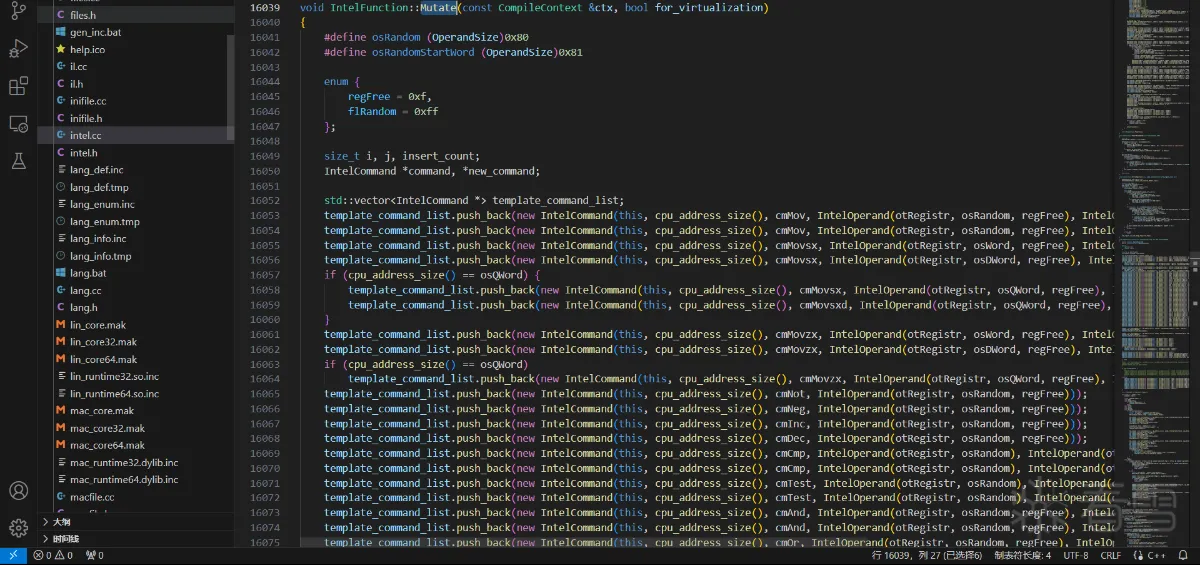Click the highlighted Mutate function name
The image size is (1200, 565).
438,8
